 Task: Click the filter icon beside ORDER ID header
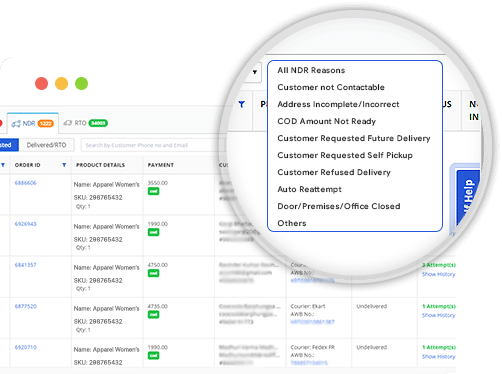click(x=64, y=165)
